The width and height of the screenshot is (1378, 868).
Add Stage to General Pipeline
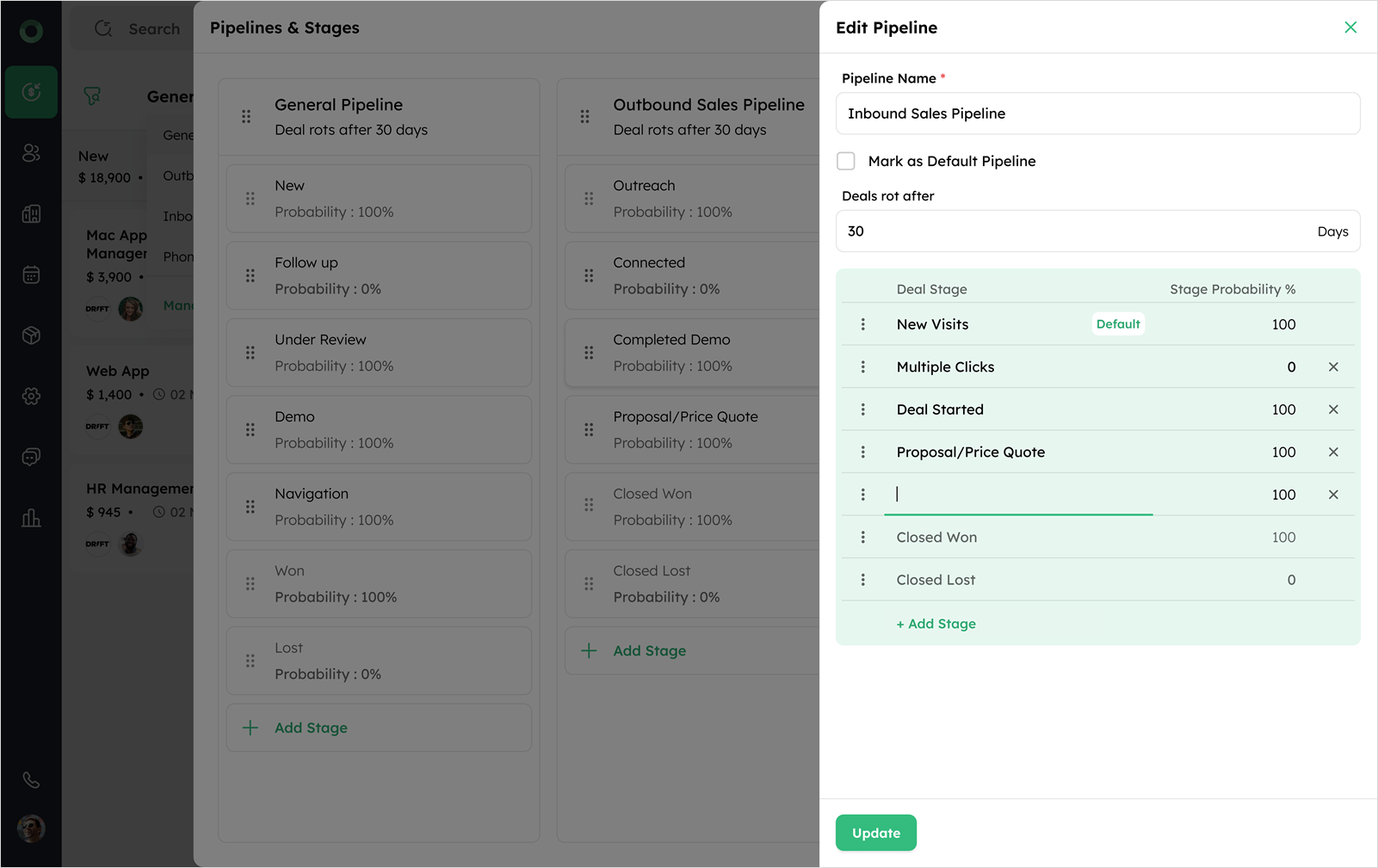(x=310, y=728)
